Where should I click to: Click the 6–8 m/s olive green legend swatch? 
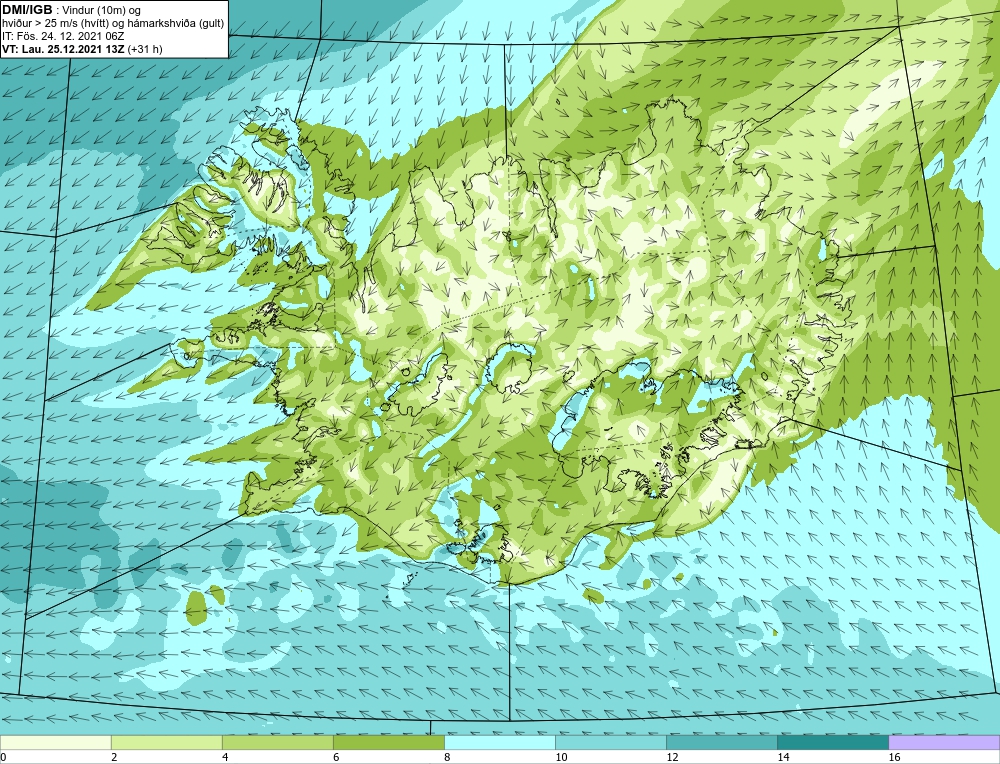coord(388,742)
